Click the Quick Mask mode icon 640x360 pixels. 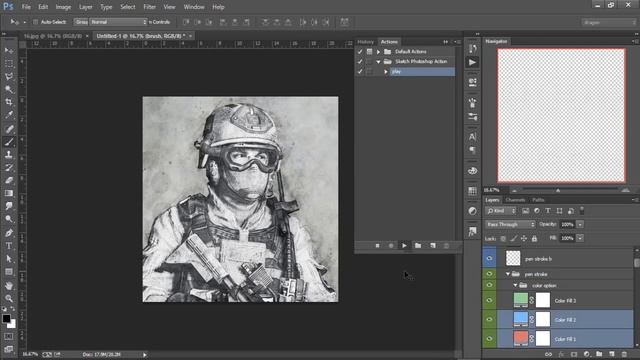[9, 336]
